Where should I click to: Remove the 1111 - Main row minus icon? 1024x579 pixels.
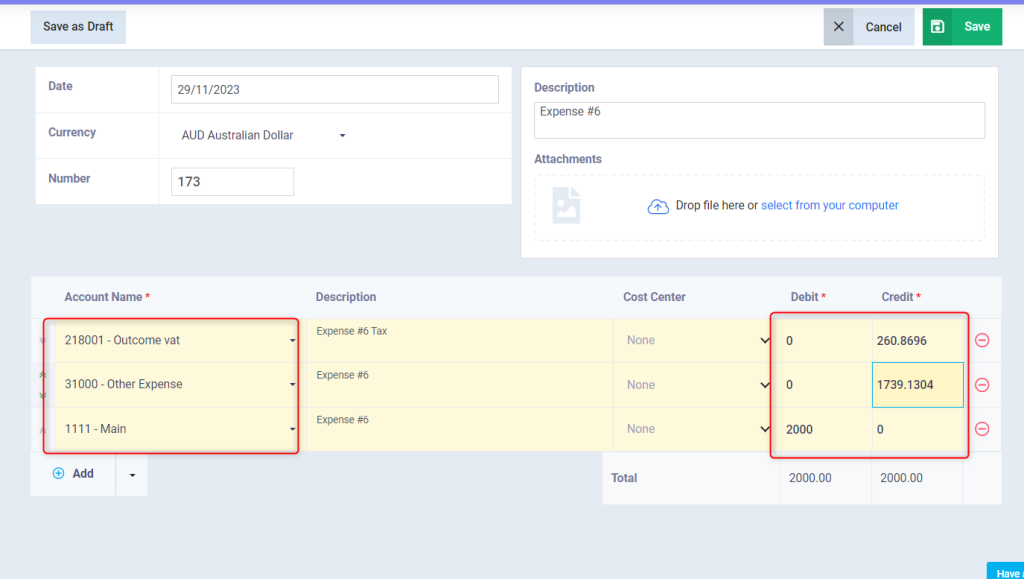(982, 429)
